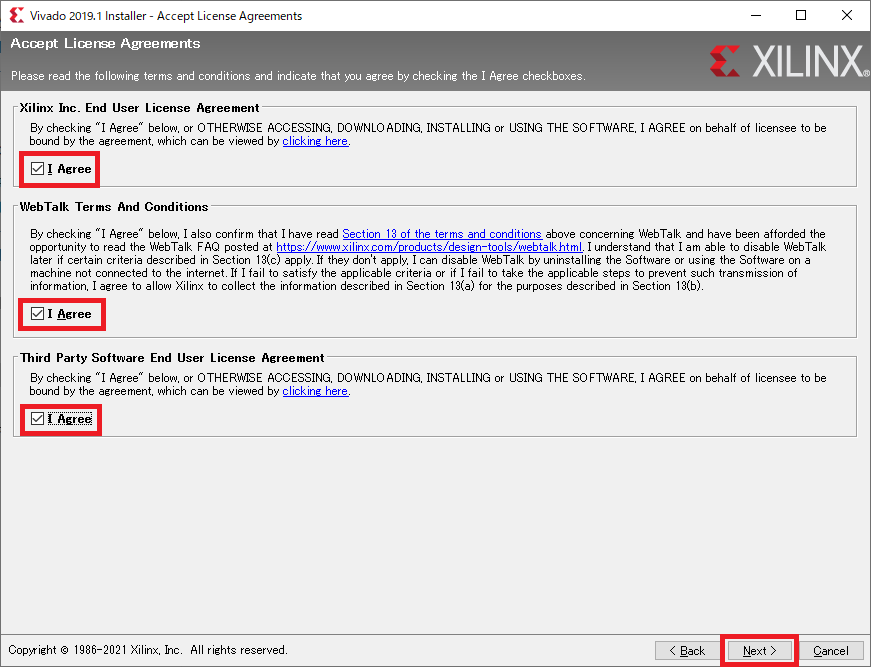Close the installer with the X button

[847, 16]
